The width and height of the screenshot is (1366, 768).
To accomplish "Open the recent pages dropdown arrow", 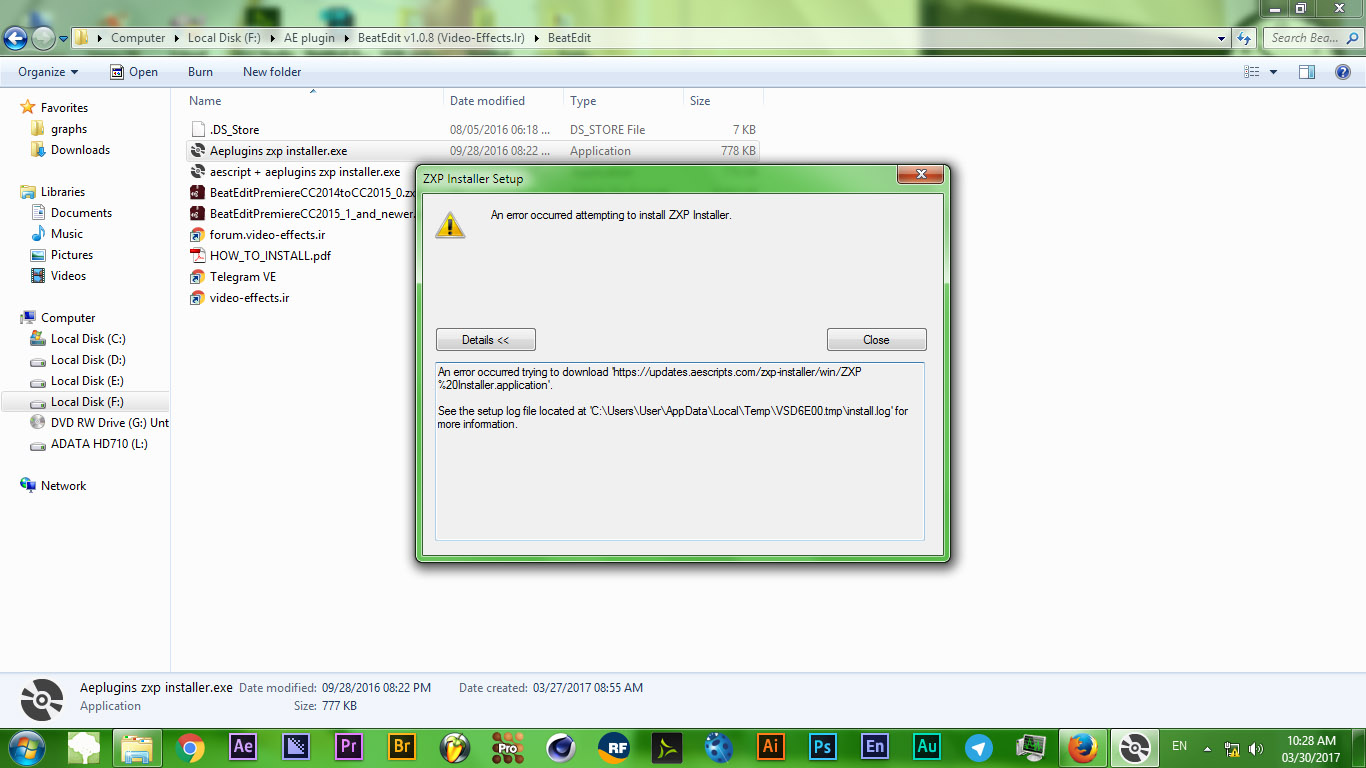I will pyautogui.click(x=64, y=38).
